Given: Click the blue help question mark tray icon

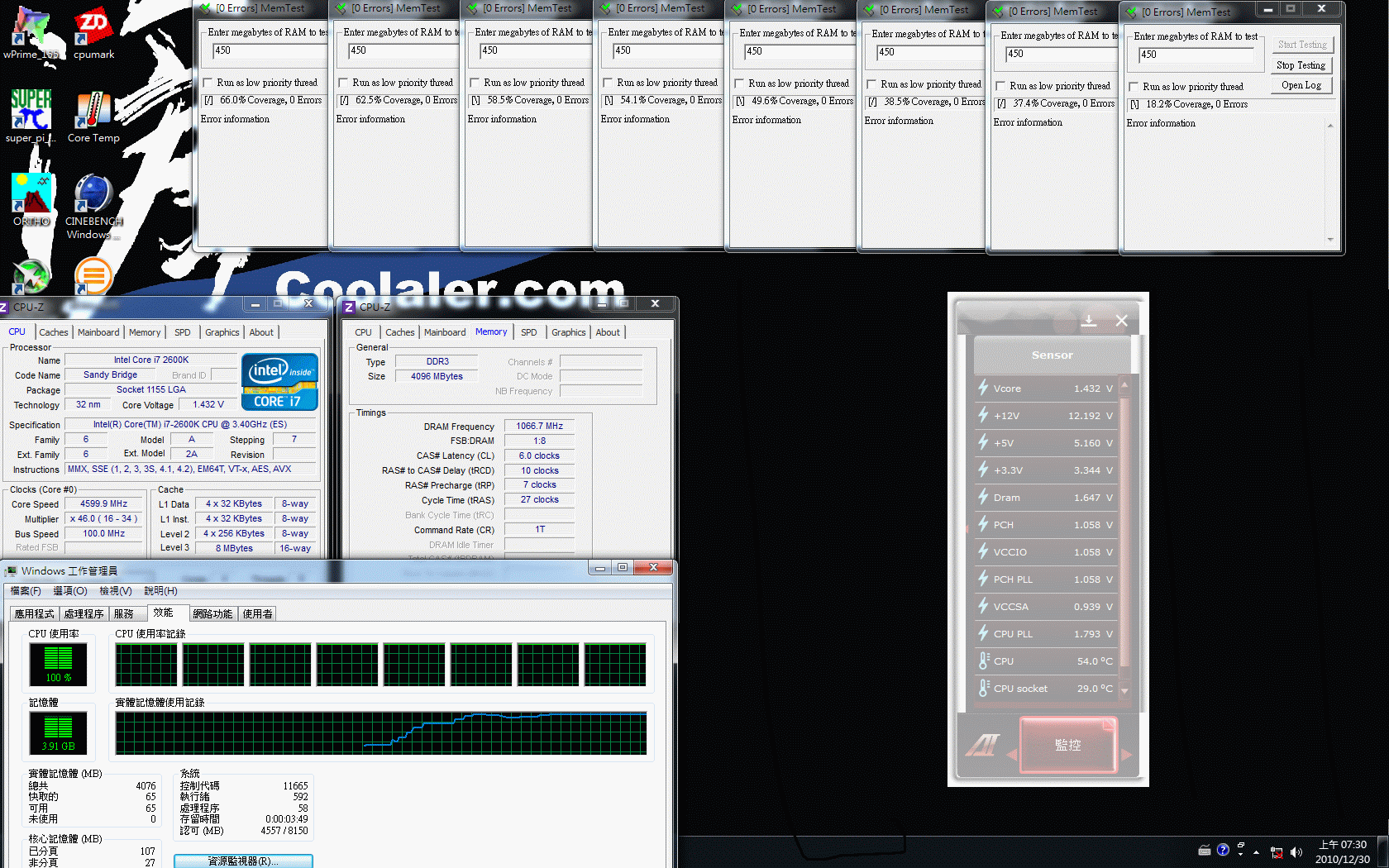Looking at the screenshot, I should coord(1223,850).
